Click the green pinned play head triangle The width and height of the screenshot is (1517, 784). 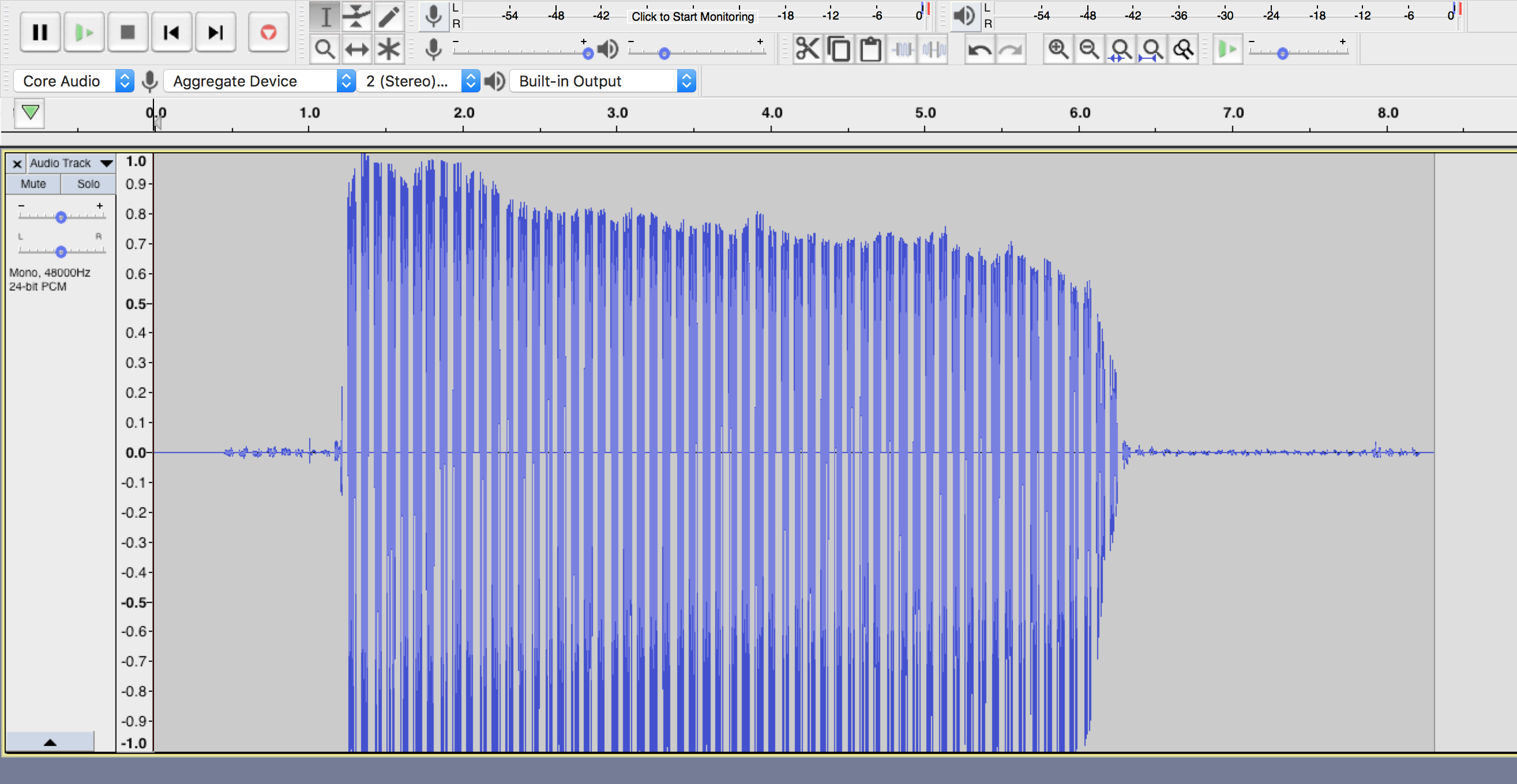pos(30,112)
